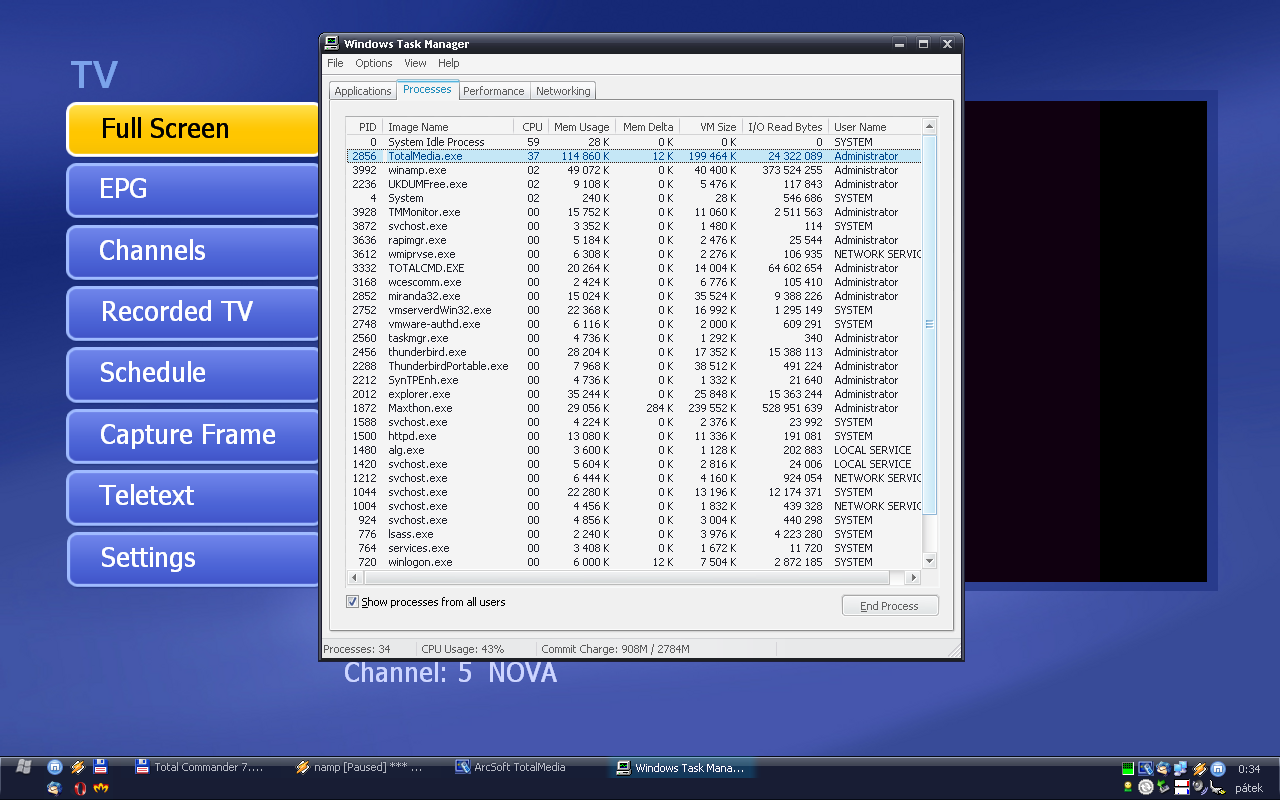Open Channels in the TotalMedia TV menu

point(192,251)
